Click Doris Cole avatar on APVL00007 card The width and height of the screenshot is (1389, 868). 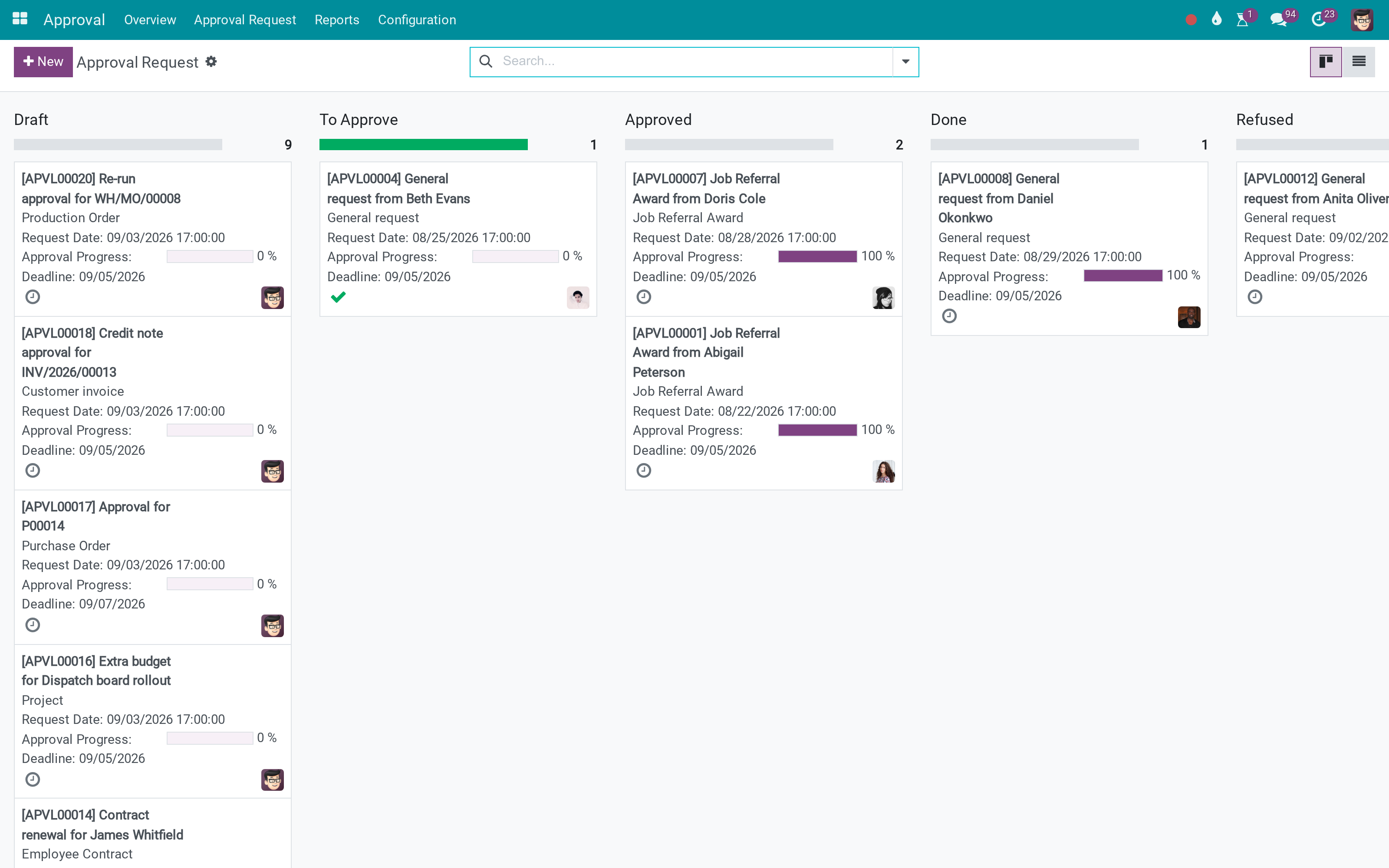tap(884, 298)
